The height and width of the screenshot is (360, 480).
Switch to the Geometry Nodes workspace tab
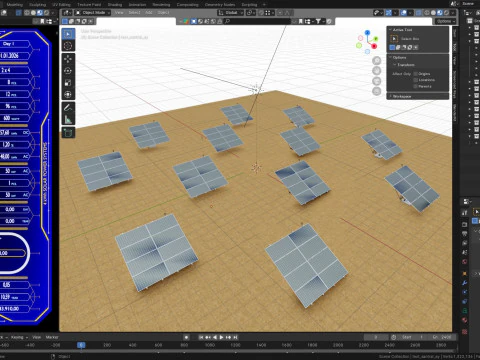pyautogui.click(x=220, y=5)
